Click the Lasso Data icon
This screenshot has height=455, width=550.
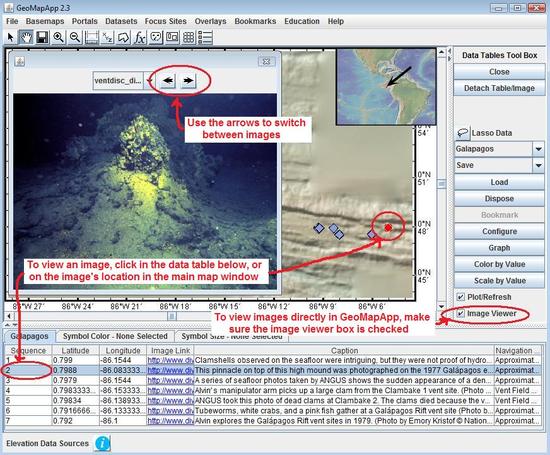click(x=462, y=133)
